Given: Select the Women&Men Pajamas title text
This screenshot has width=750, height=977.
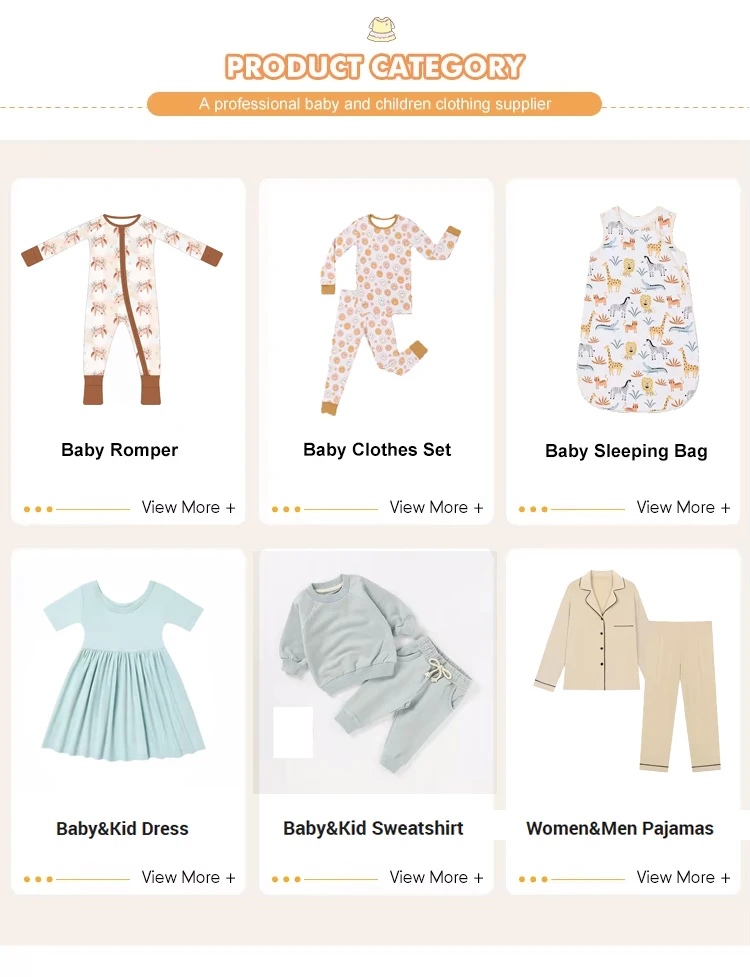Looking at the screenshot, I should [x=620, y=829].
